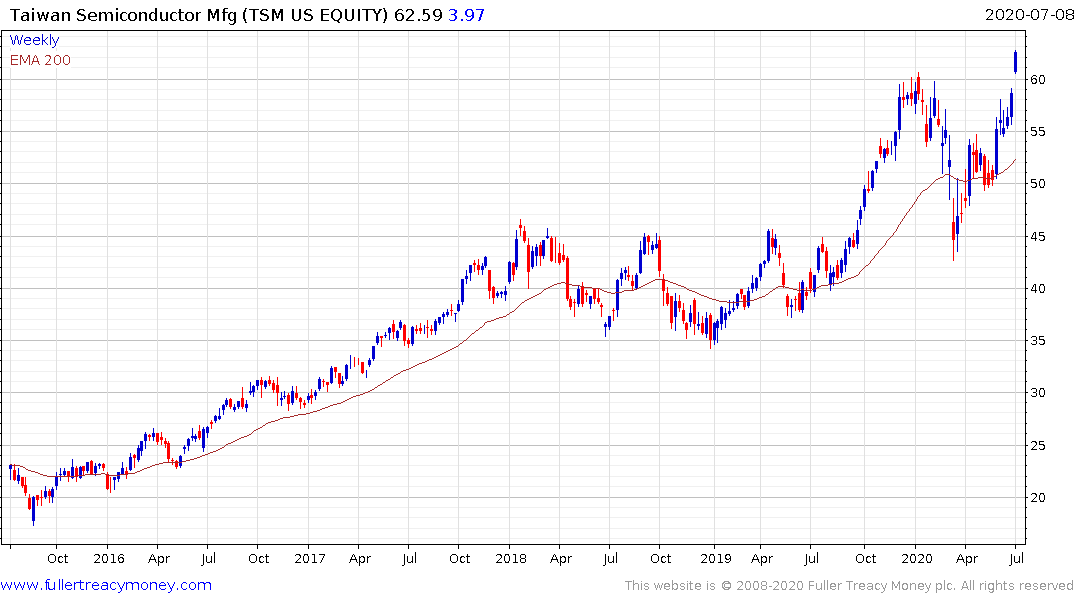Click the 2020 year label on time axis
This screenshot has width=1075, height=600.
point(917,558)
